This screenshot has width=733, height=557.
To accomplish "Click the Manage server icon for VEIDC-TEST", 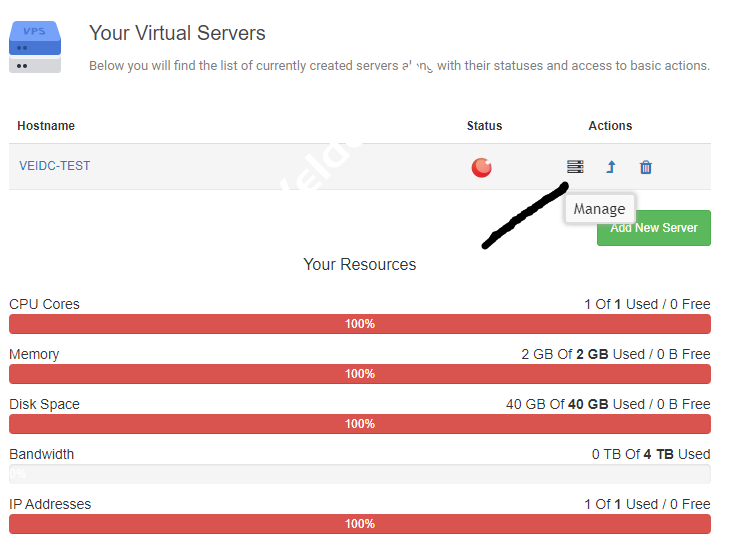I will coord(575,167).
